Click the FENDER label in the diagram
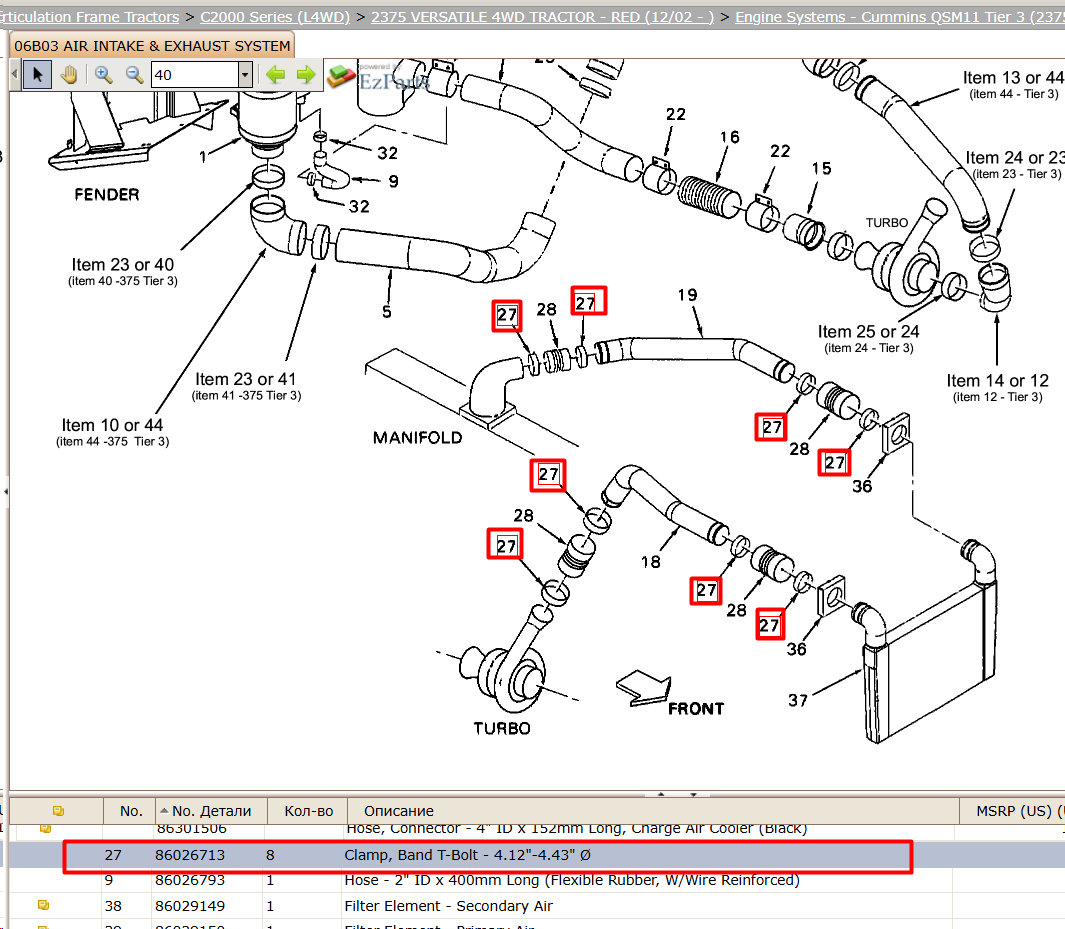 tap(107, 195)
